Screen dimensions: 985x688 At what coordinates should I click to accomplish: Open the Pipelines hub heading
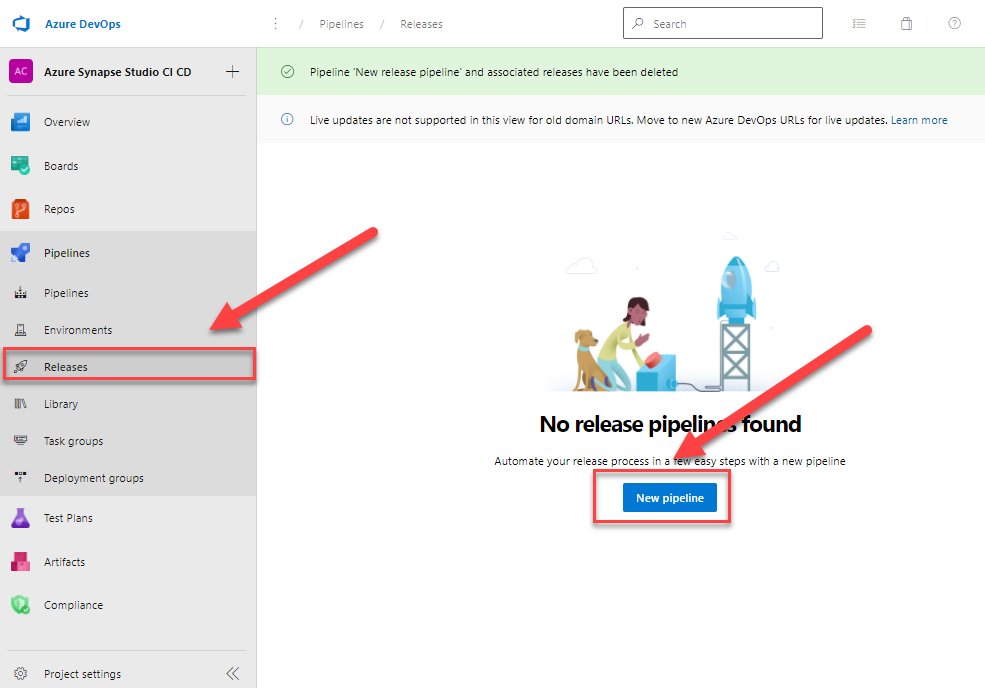[67, 253]
